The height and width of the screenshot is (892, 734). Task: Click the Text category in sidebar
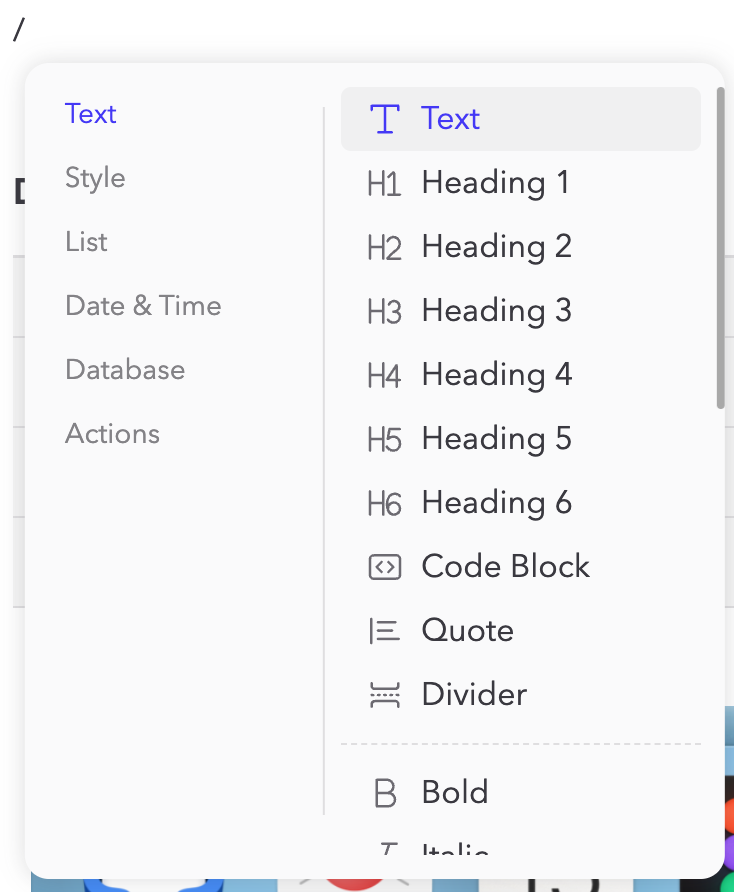(91, 114)
